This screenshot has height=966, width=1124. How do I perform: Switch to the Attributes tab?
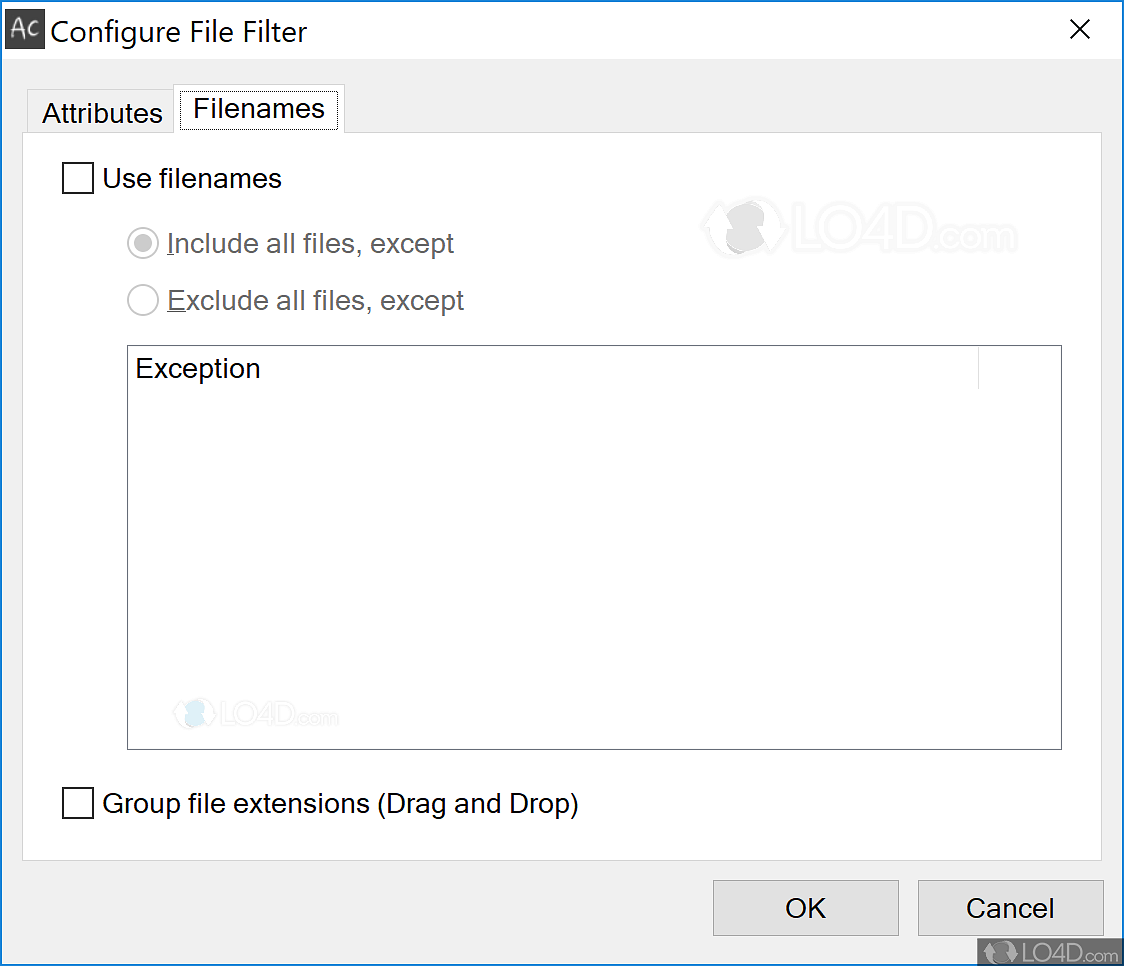100,113
